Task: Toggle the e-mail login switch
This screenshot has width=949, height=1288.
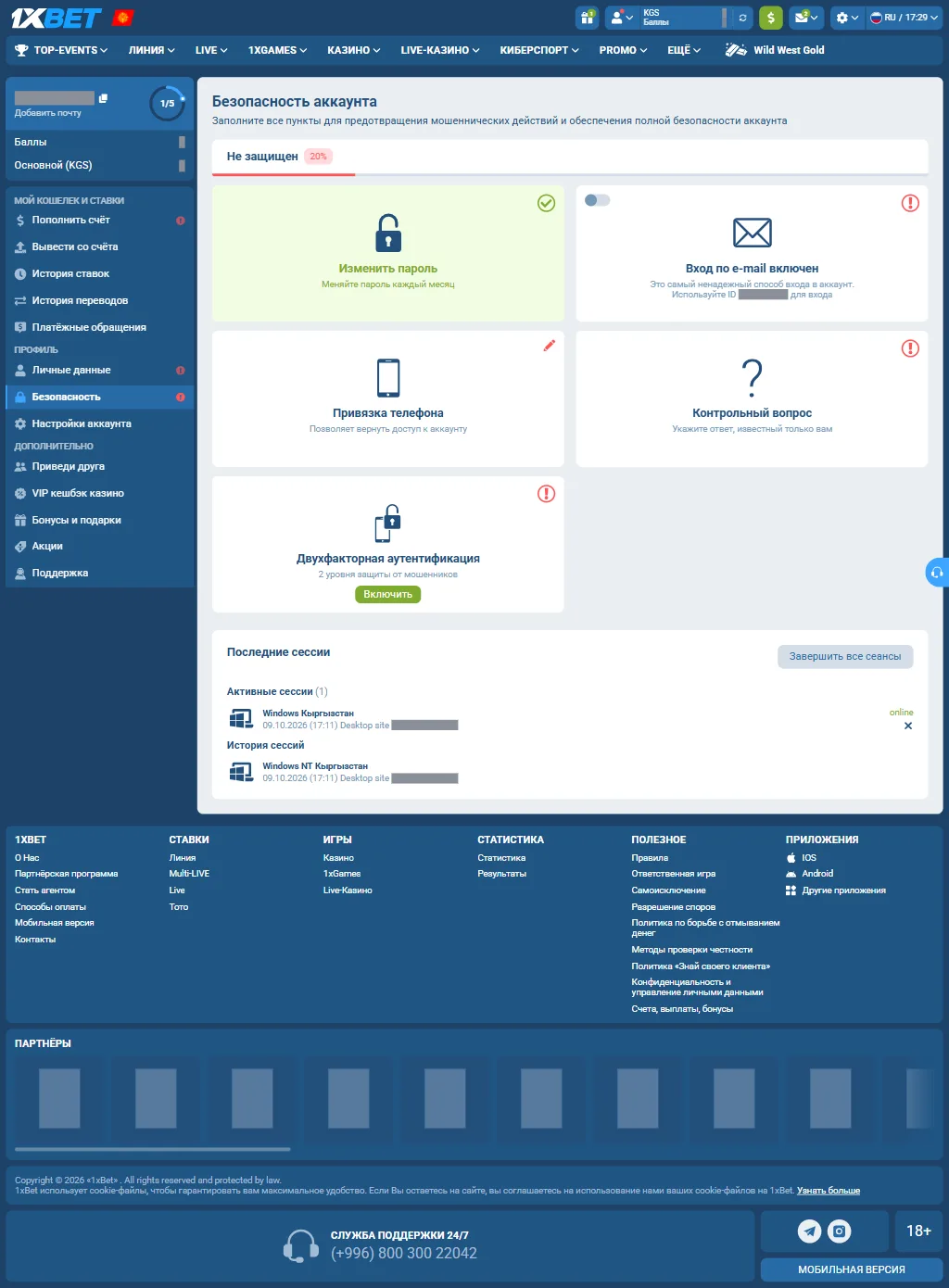Action: click(x=597, y=200)
